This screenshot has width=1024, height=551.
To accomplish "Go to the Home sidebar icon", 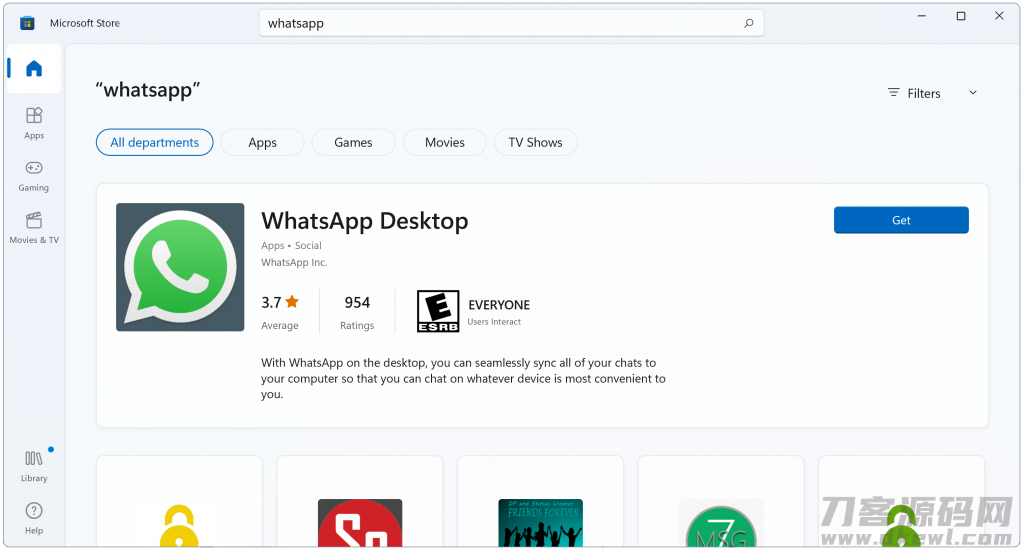I will click(34, 69).
